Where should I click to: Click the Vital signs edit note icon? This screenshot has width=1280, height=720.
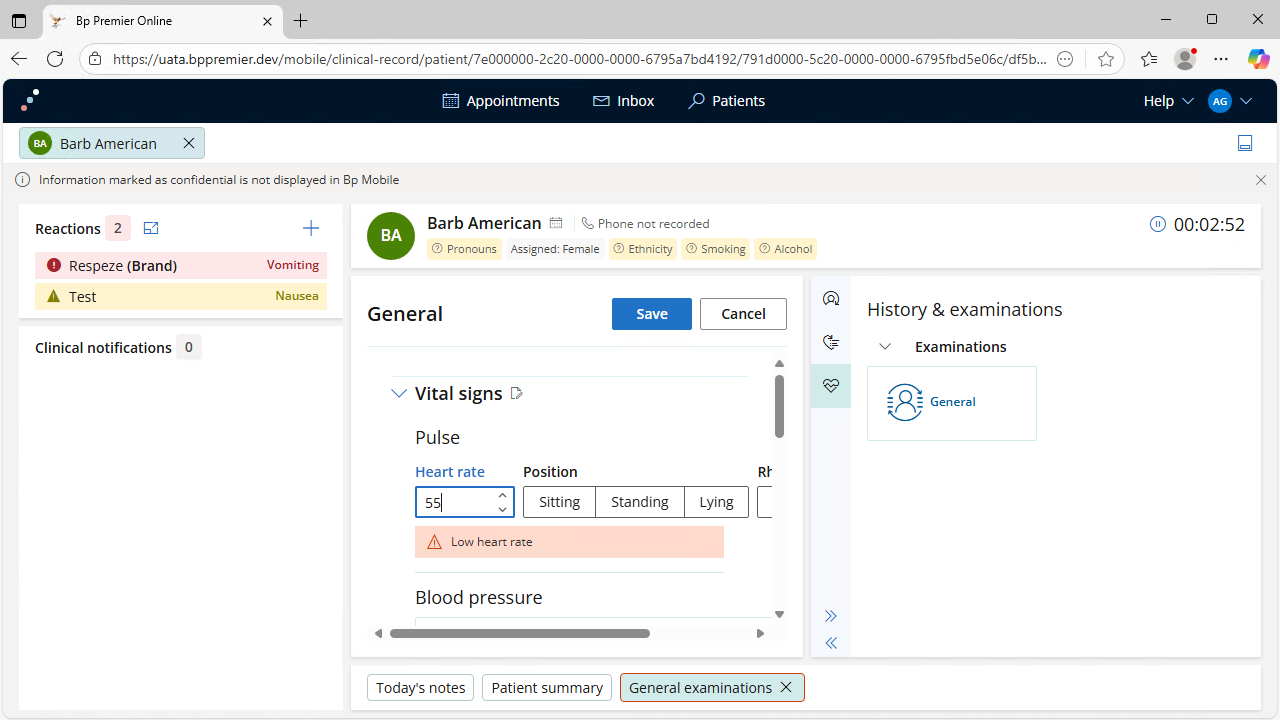(x=517, y=393)
